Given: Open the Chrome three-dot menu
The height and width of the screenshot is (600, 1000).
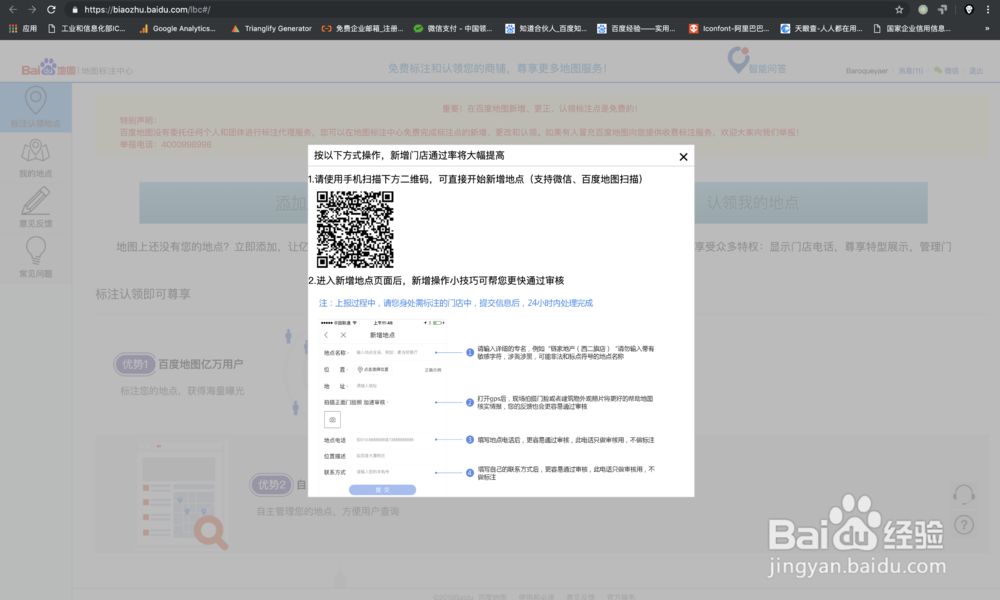Looking at the screenshot, I should (x=989, y=9).
